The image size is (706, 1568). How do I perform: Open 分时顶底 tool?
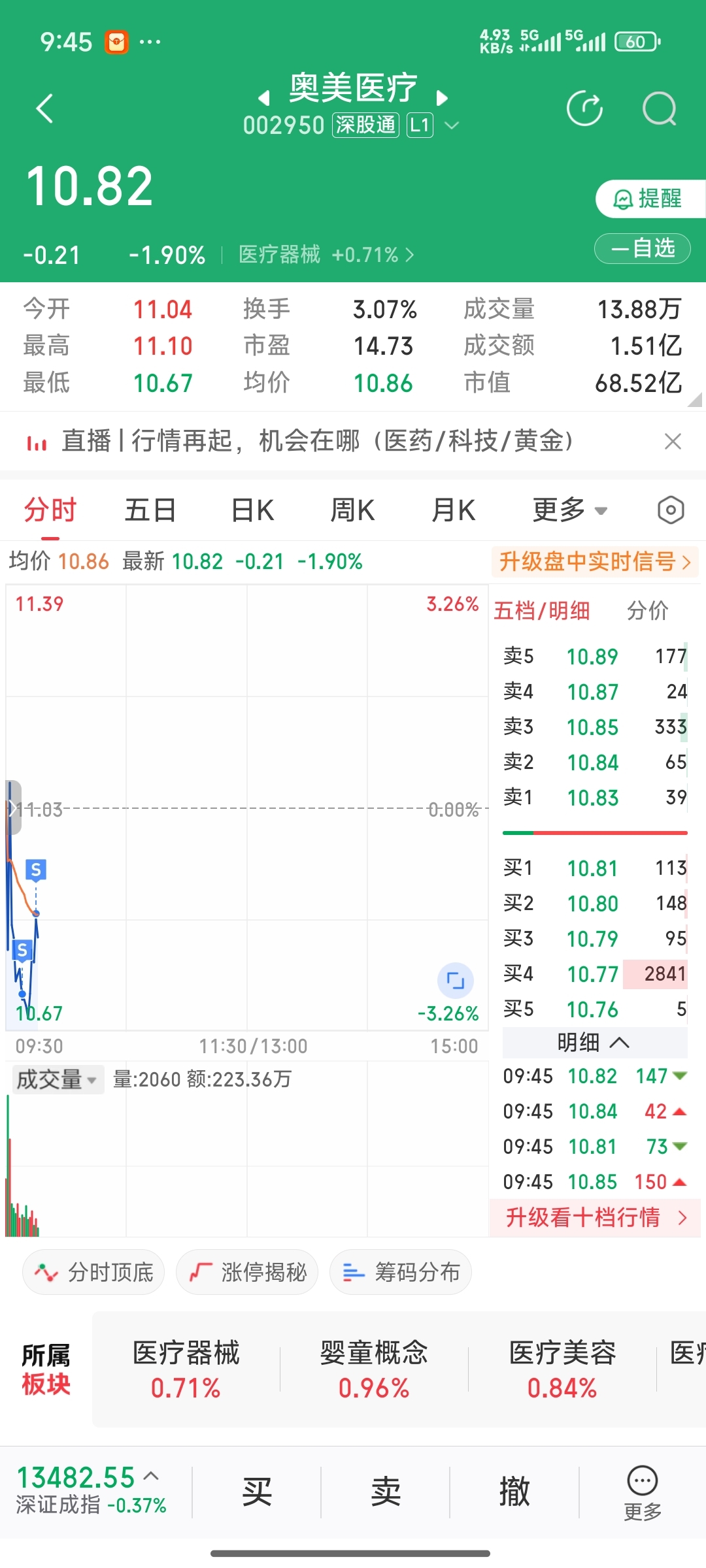point(93,1272)
